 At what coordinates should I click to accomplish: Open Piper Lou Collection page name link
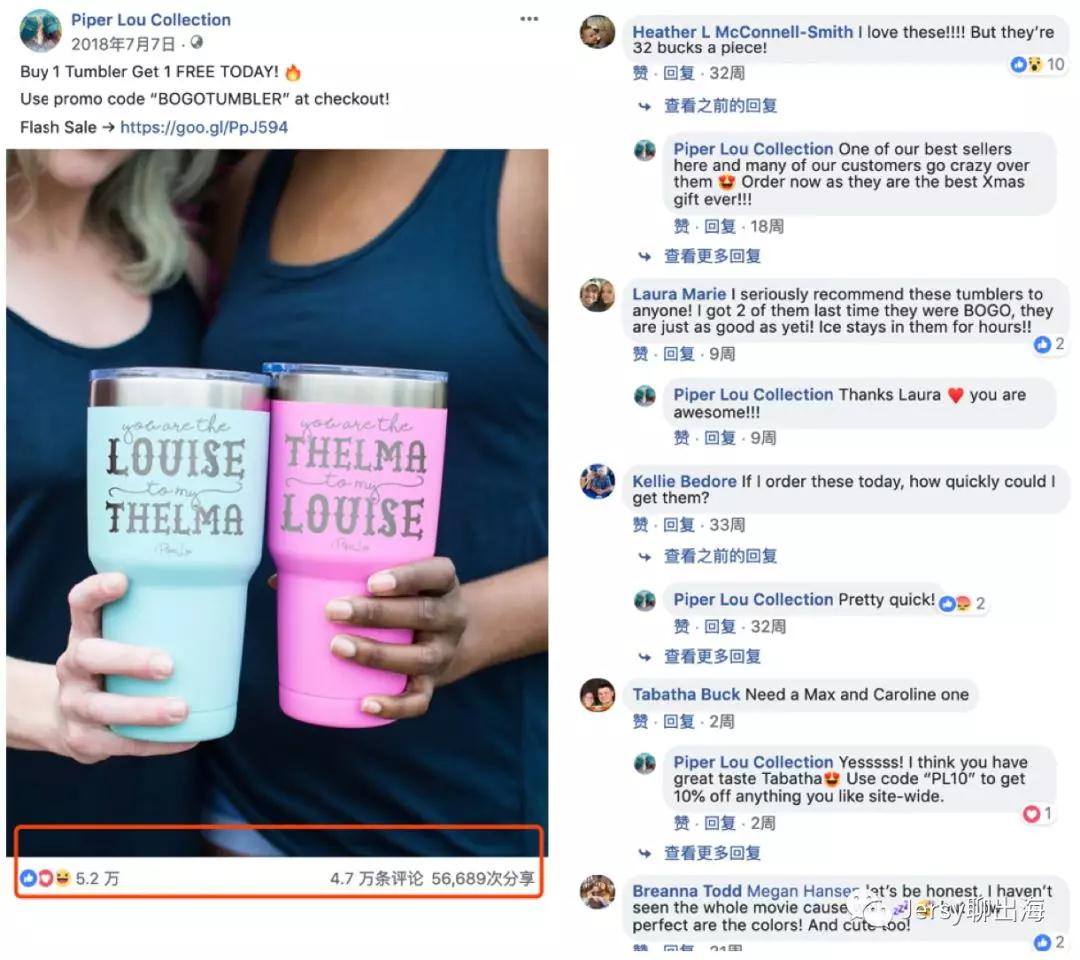point(151,20)
